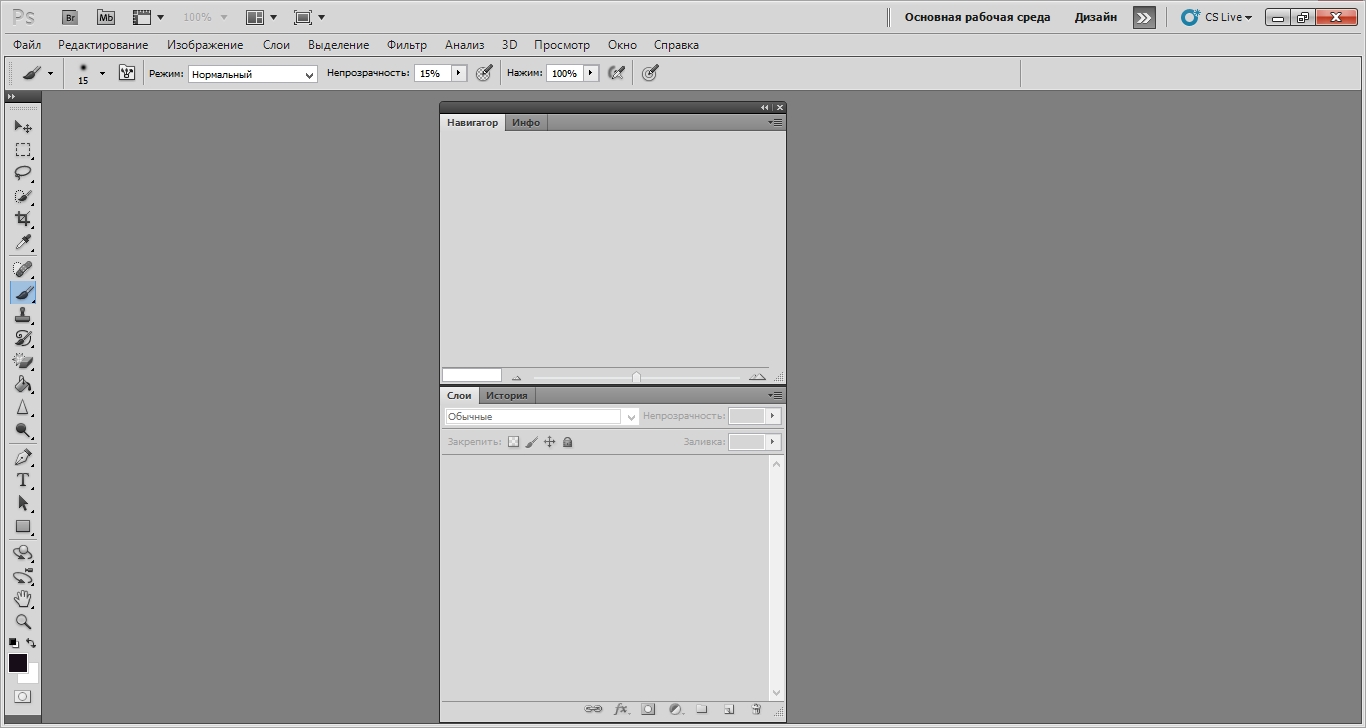Open the Нажим flow slider arrow
The height and width of the screenshot is (728, 1366).
click(x=591, y=73)
